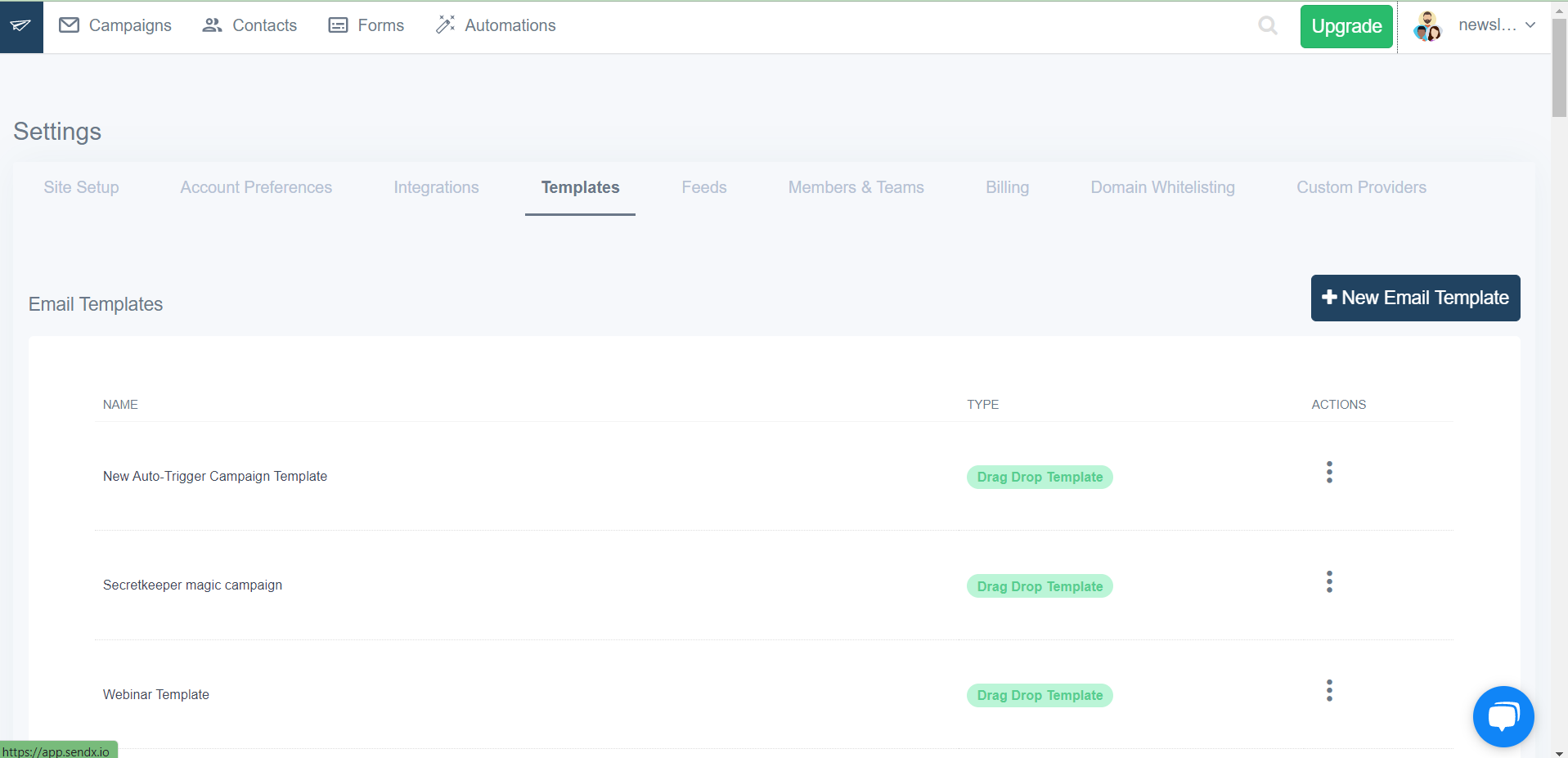Click the SendX paper plane logo
This screenshot has width=1568, height=758.
click(x=21, y=26)
